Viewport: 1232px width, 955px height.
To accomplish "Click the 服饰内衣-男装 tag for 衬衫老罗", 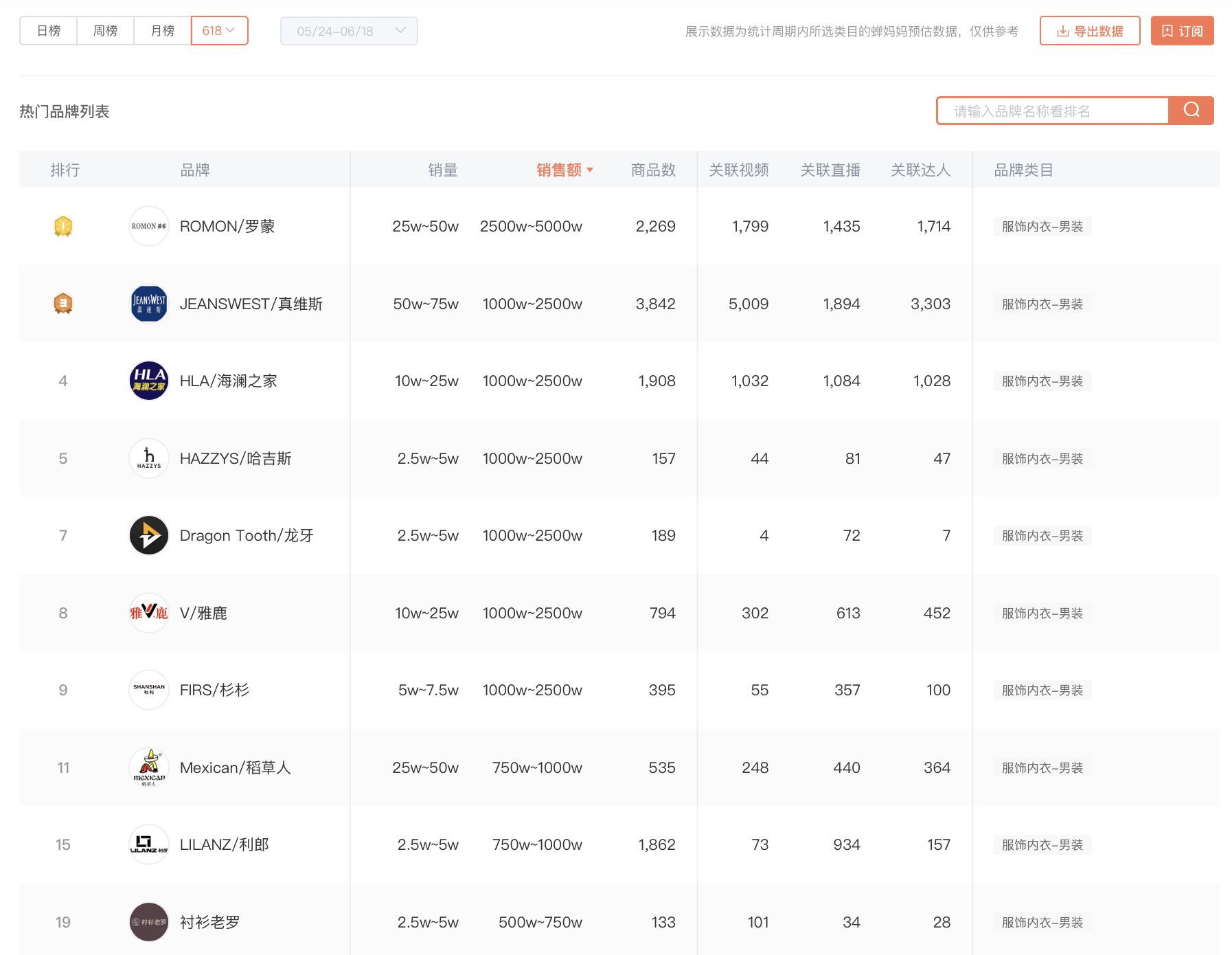I will click(1042, 922).
